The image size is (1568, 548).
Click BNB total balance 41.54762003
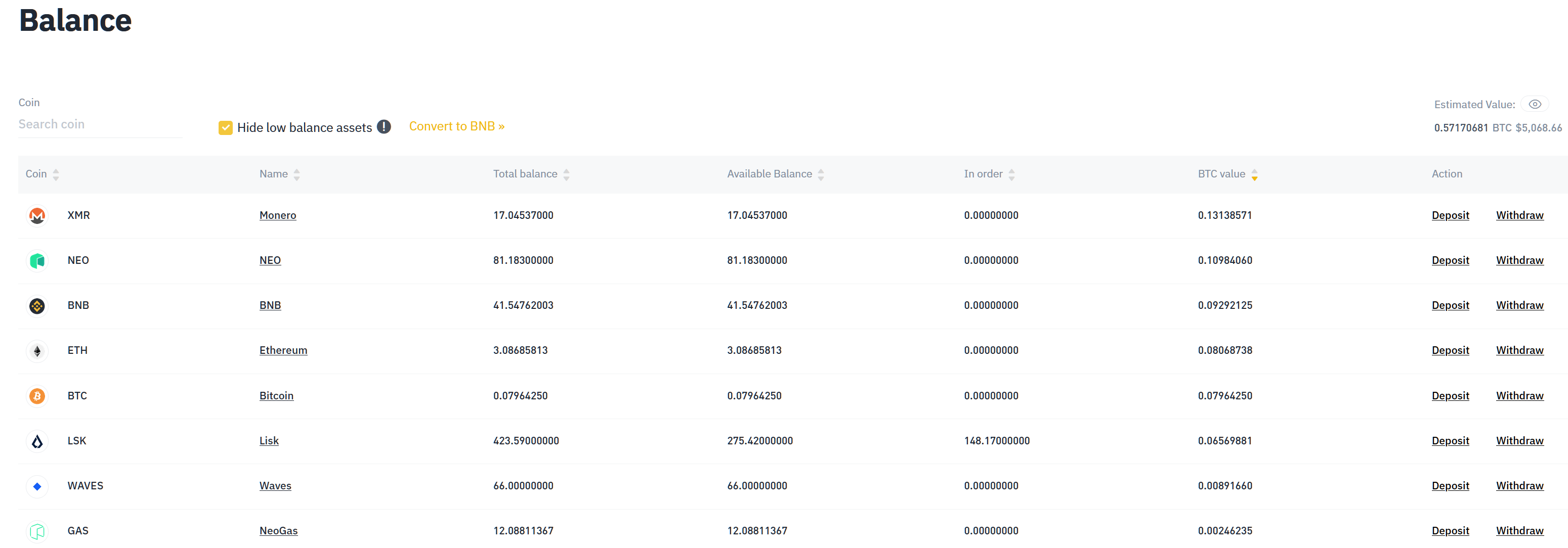pos(523,305)
